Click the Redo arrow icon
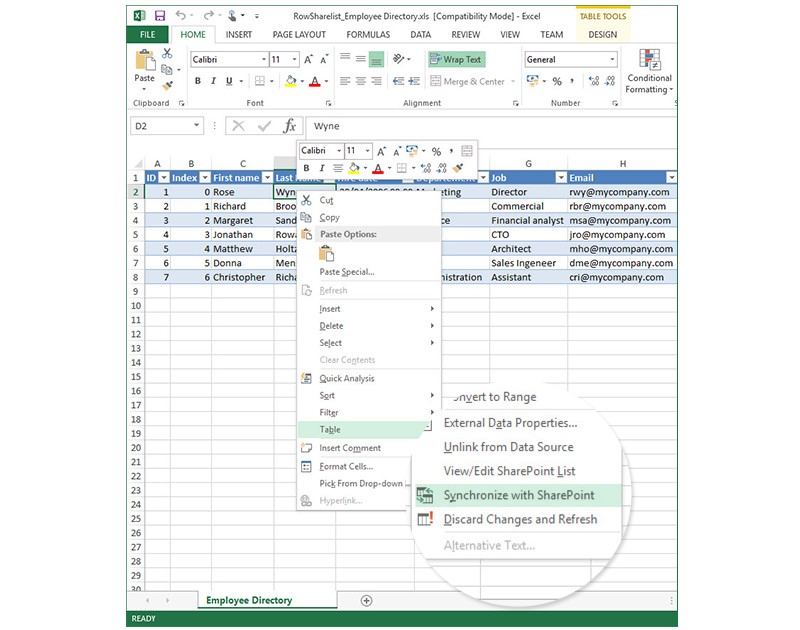The height and width of the screenshot is (630, 800). click(208, 15)
